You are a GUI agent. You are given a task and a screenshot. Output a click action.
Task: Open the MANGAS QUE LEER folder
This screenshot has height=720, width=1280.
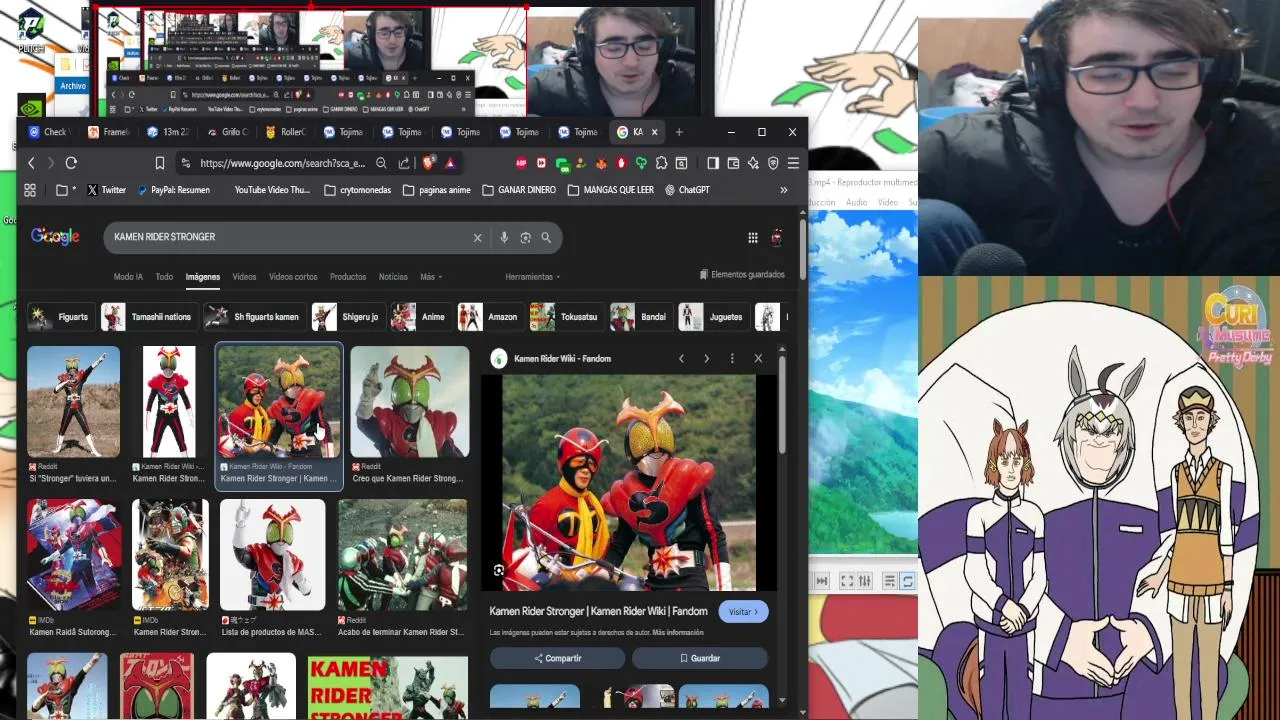610,190
